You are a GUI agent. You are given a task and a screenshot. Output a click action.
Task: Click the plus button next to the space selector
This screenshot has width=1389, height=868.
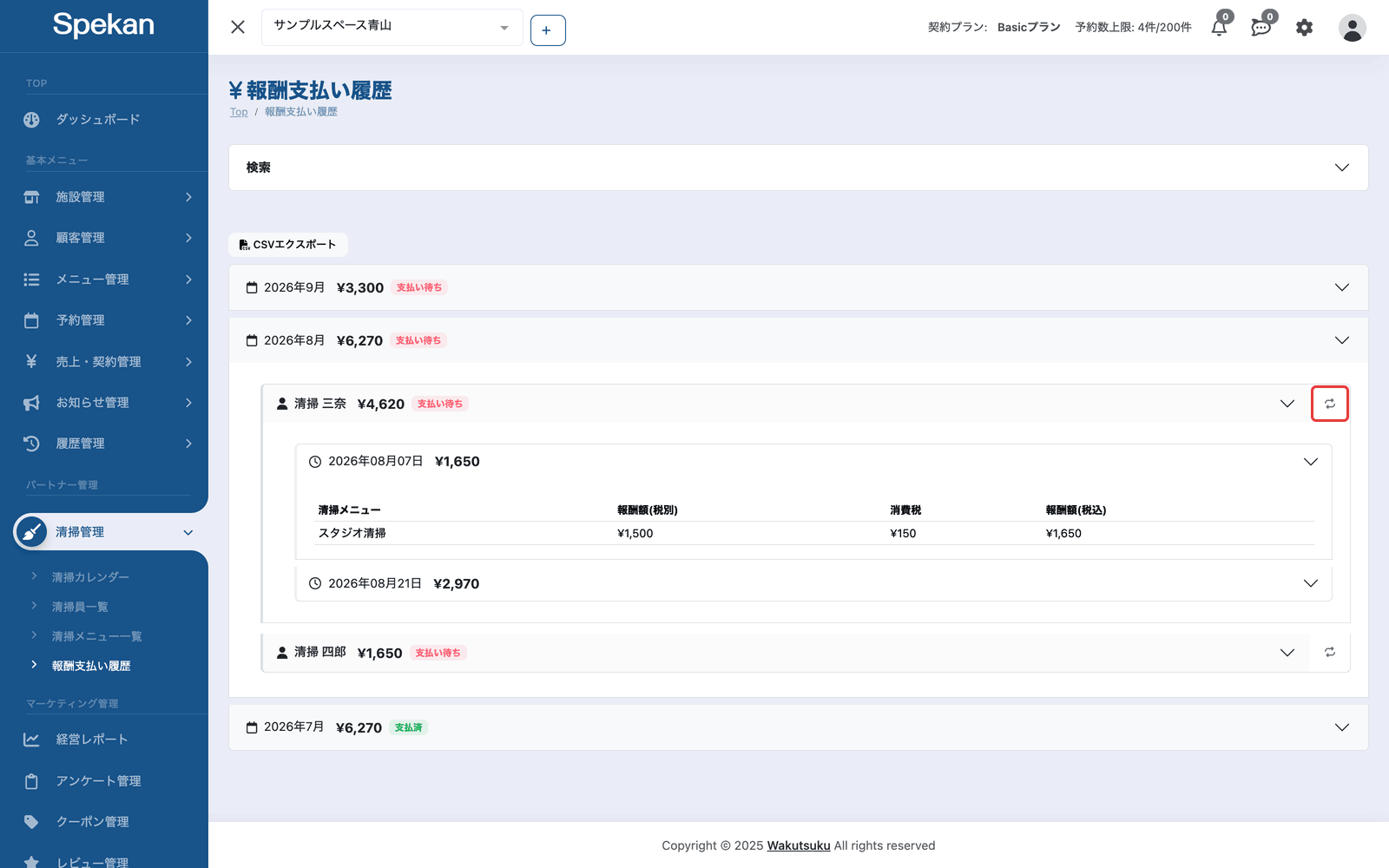point(548,30)
